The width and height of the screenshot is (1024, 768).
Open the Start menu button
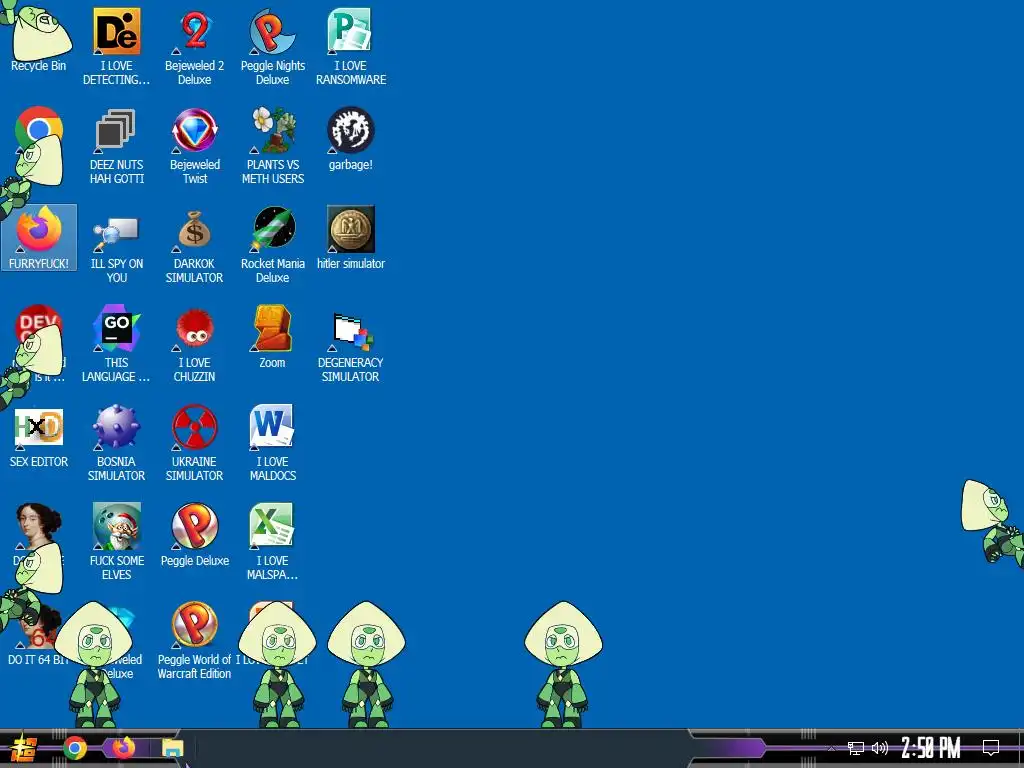tap(23, 748)
